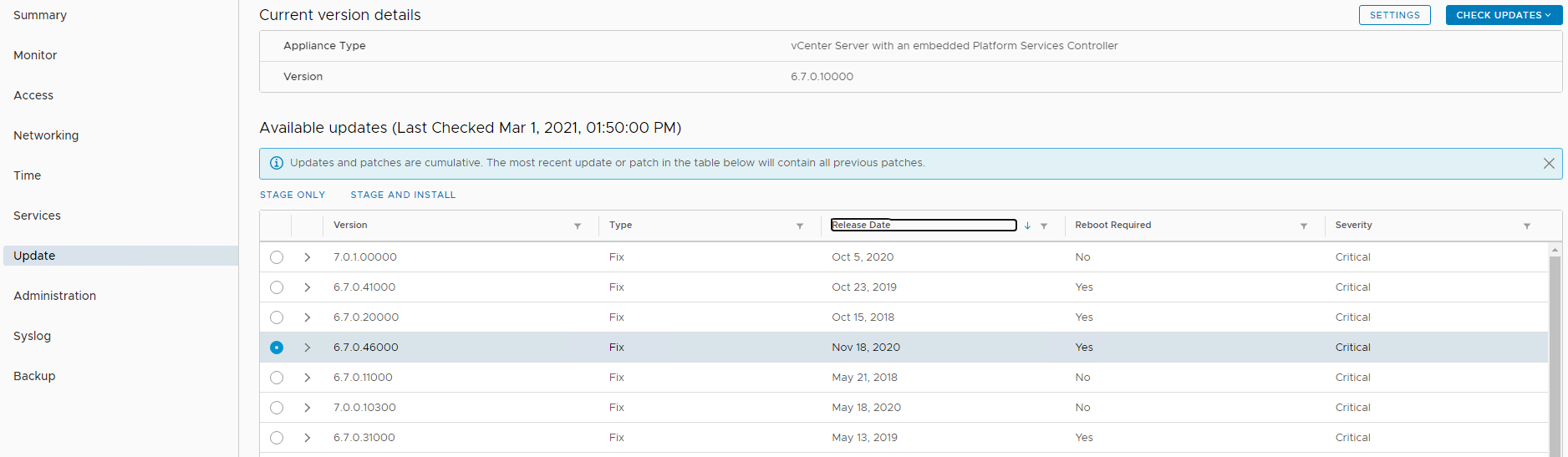The image size is (1568, 457).
Task: Select radio button for version 6.7.0.46000
Action: click(277, 348)
